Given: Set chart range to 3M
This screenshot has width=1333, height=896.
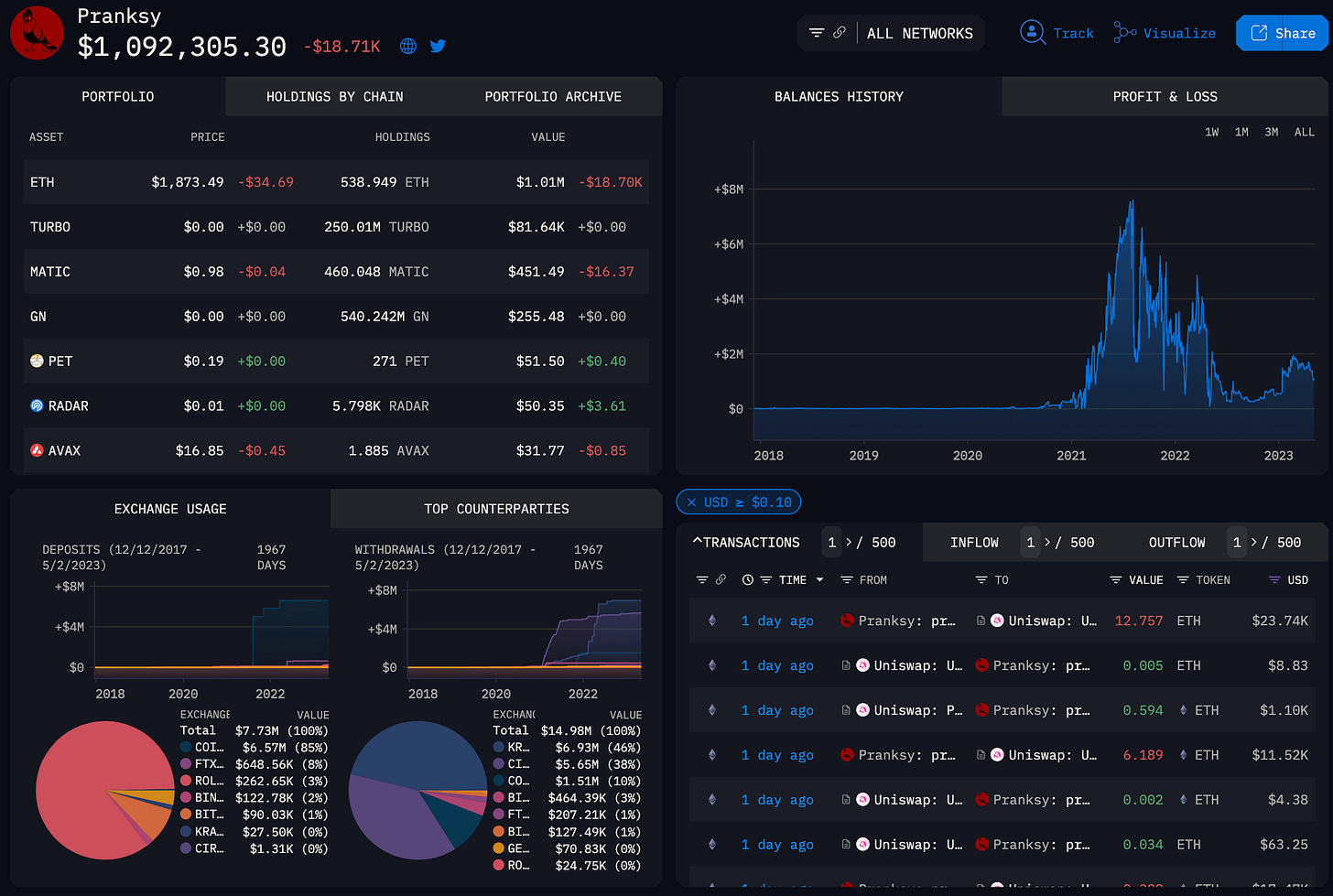Looking at the screenshot, I should [x=1272, y=132].
